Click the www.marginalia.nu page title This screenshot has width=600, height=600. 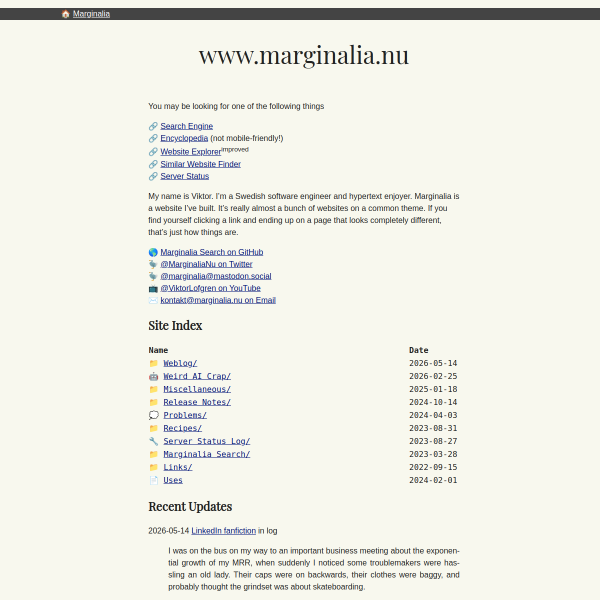[304, 55]
